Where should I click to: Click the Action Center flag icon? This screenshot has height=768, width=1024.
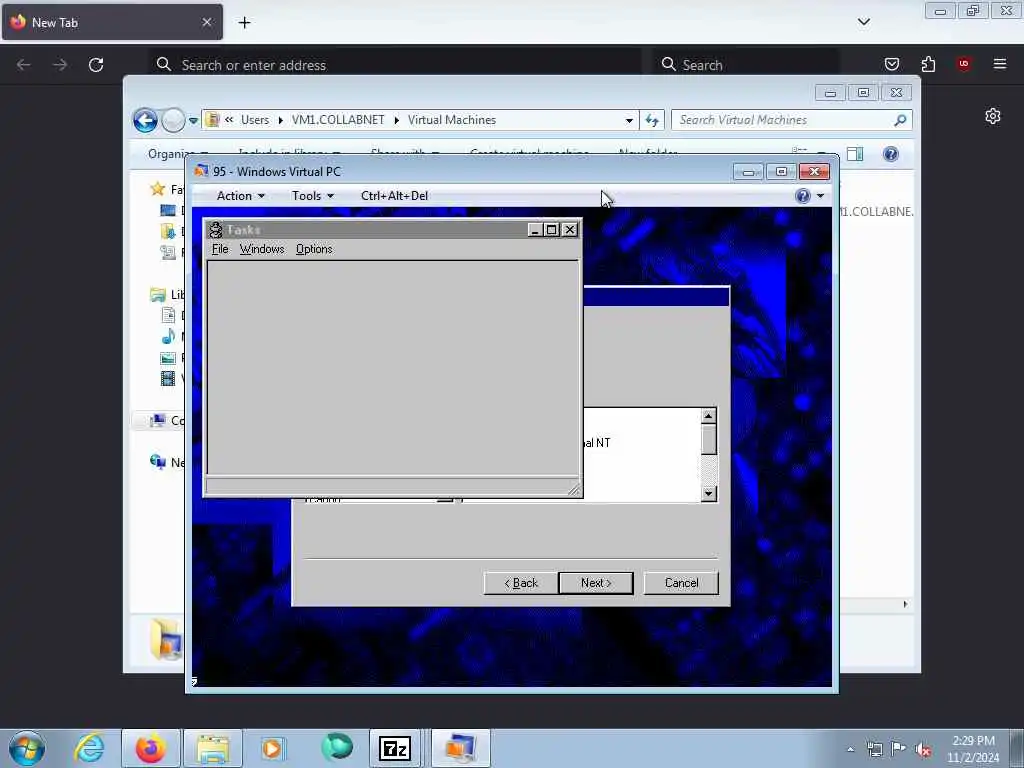pyautogui.click(x=899, y=749)
